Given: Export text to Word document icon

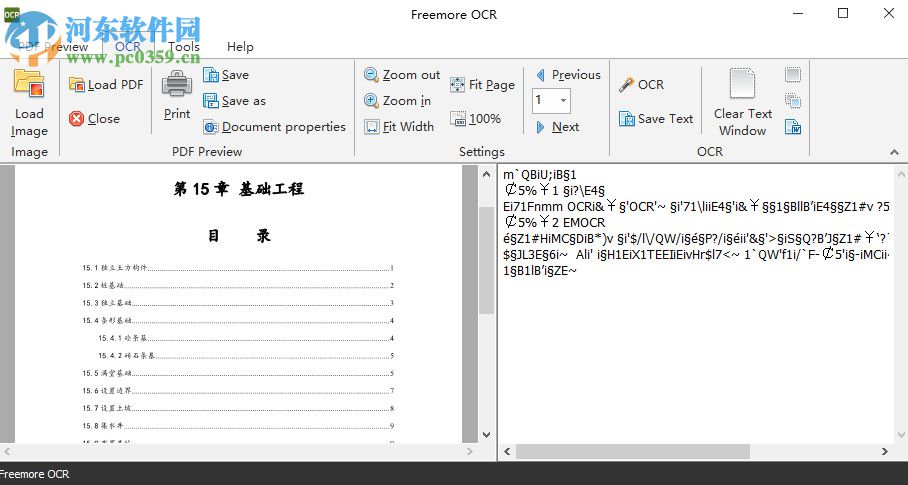Looking at the screenshot, I should 793,127.
